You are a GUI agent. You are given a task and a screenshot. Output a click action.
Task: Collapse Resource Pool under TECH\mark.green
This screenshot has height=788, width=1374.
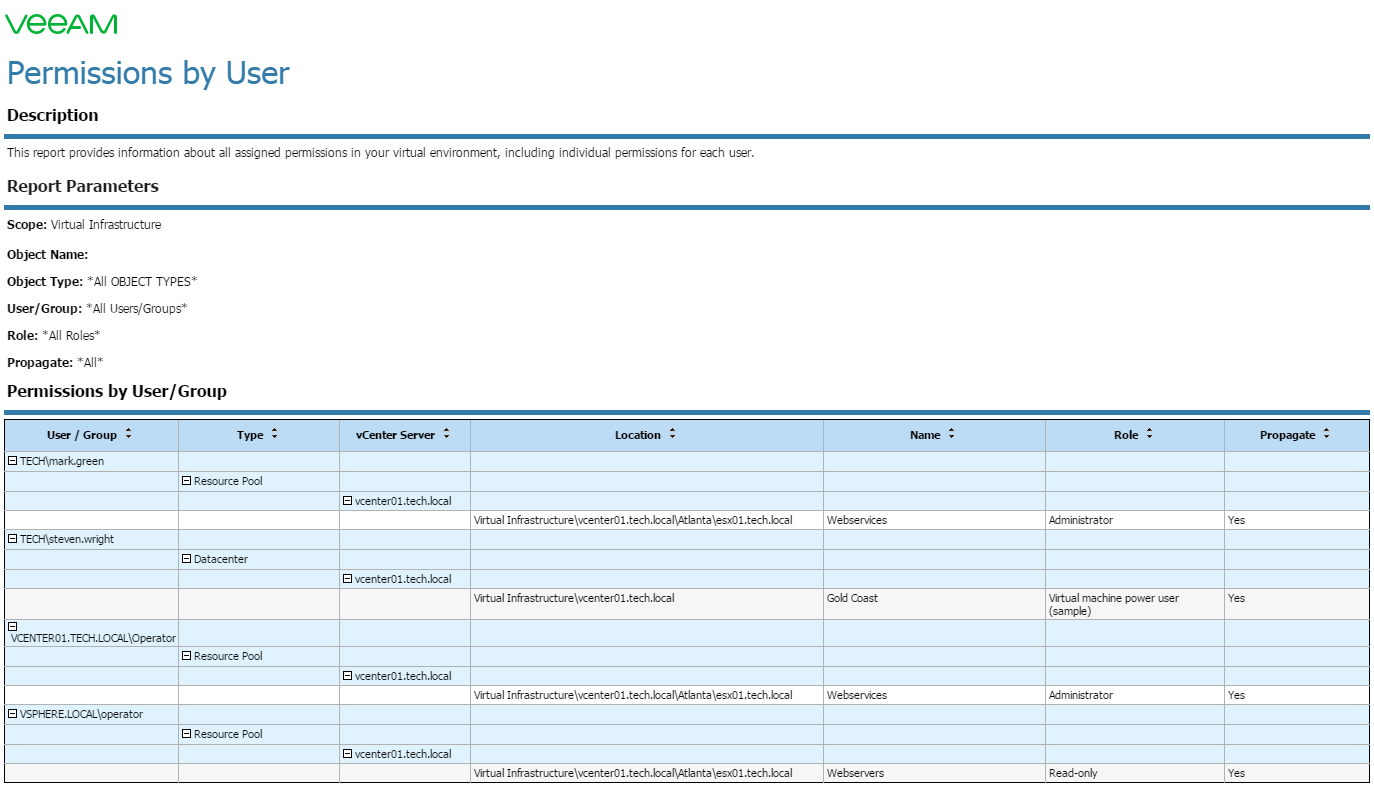[x=187, y=480]
